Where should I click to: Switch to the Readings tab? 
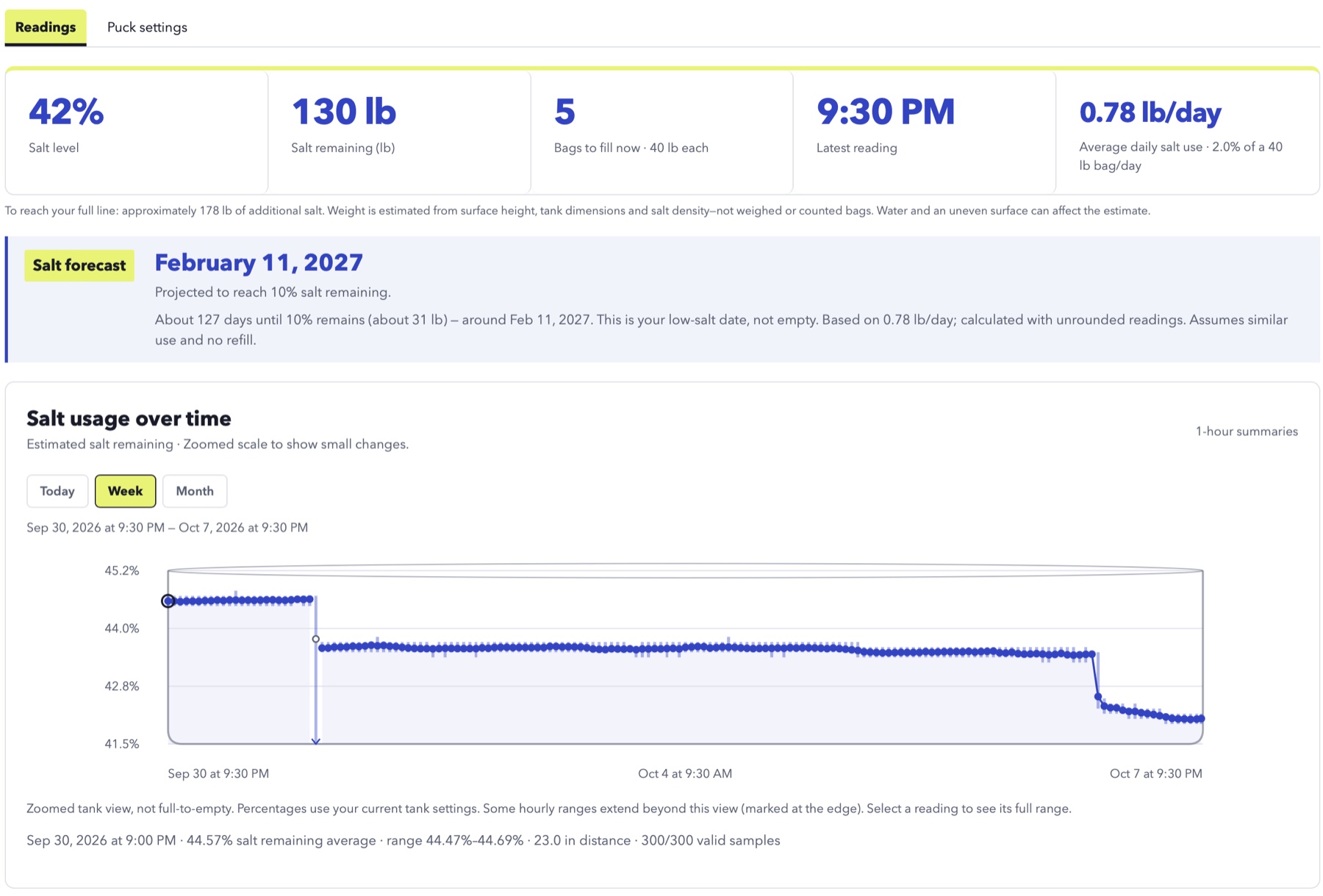click(46, 27)
